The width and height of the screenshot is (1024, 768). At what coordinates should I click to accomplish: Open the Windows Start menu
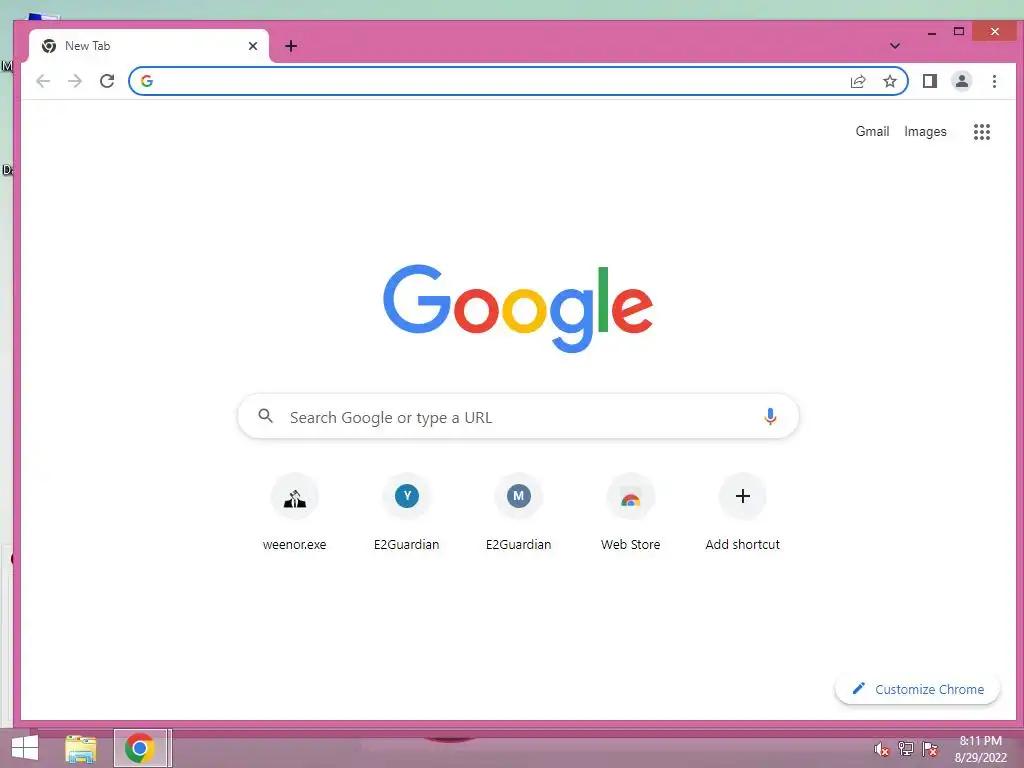click(x=25, y=748)
